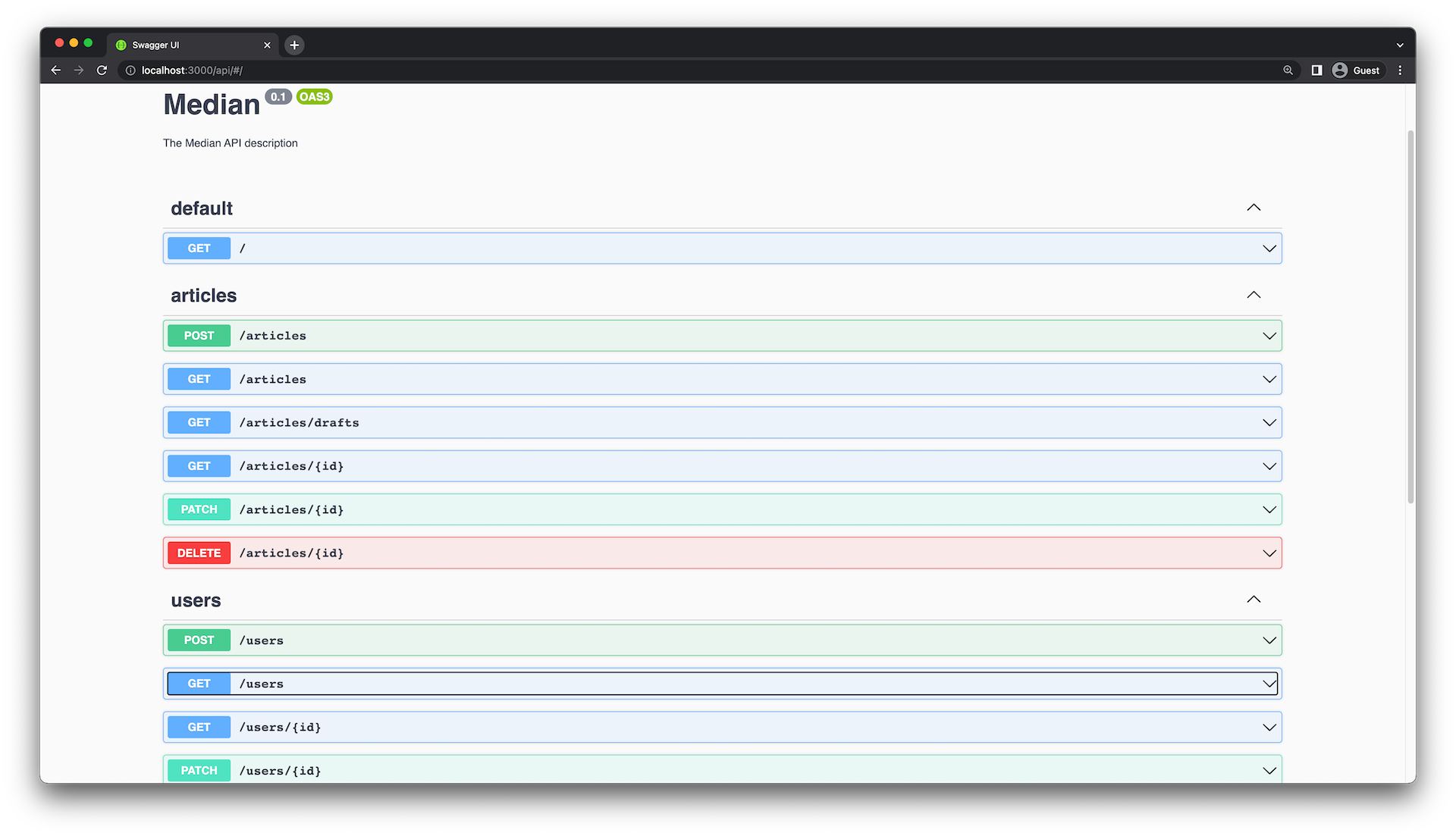The height and width of the screenshot is (836, 1456).
Task: Click the GET /users endpoint bar
Action: [x=720, y=683]
